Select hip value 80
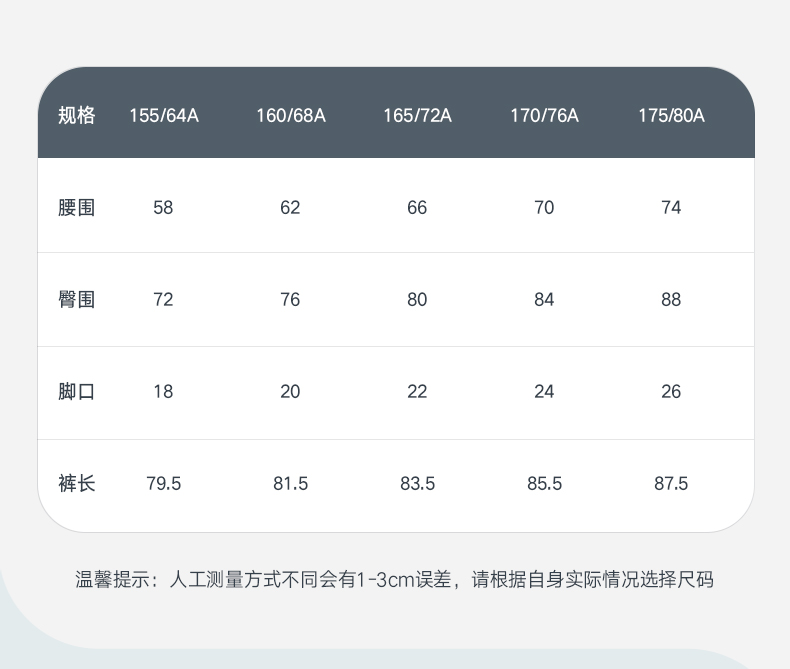Image resolution: width=790 pixels, height=669 pixels. pyautogui.click(x=417, y=299)
